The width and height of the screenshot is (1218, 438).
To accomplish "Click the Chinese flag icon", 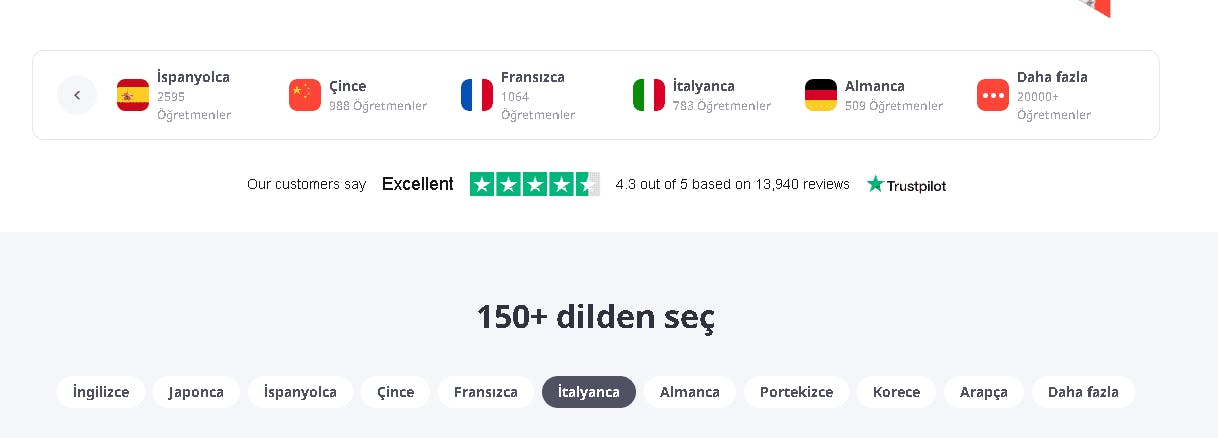I will point(305,95).
